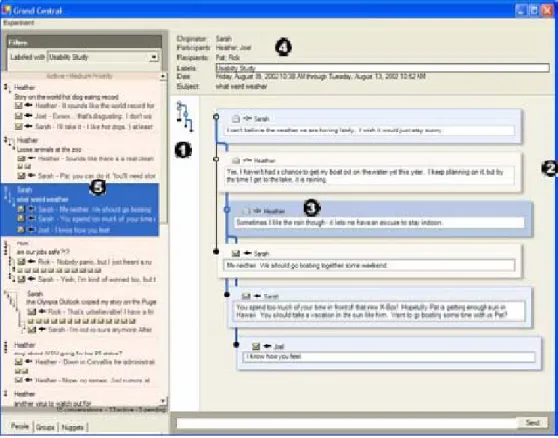Click envelope icon beside "Sarah - Yeah, I'm kind of worried"

click(x=21, y=279)
